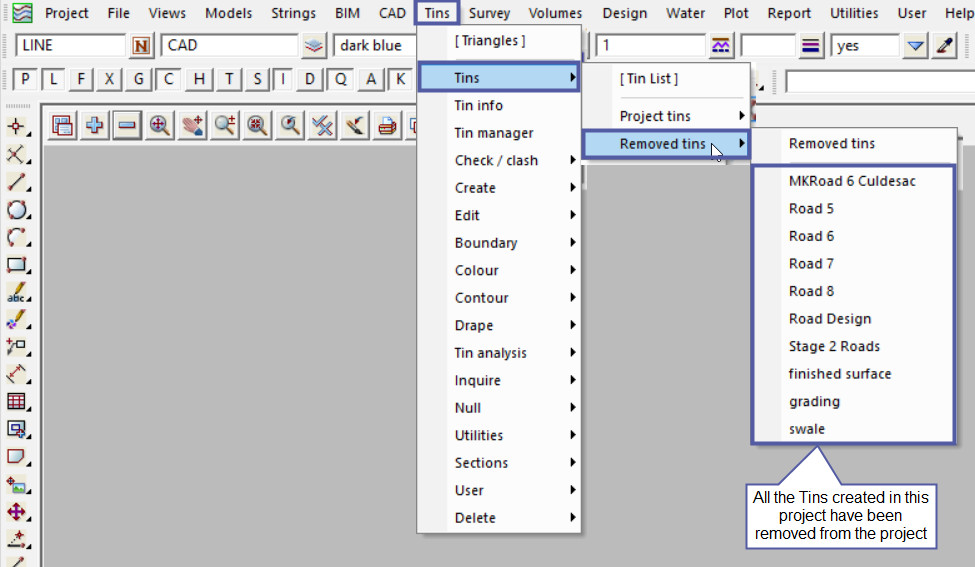Toggle the Q snap letter button
This screenshot has height=567, width=975.
[342, 80]
